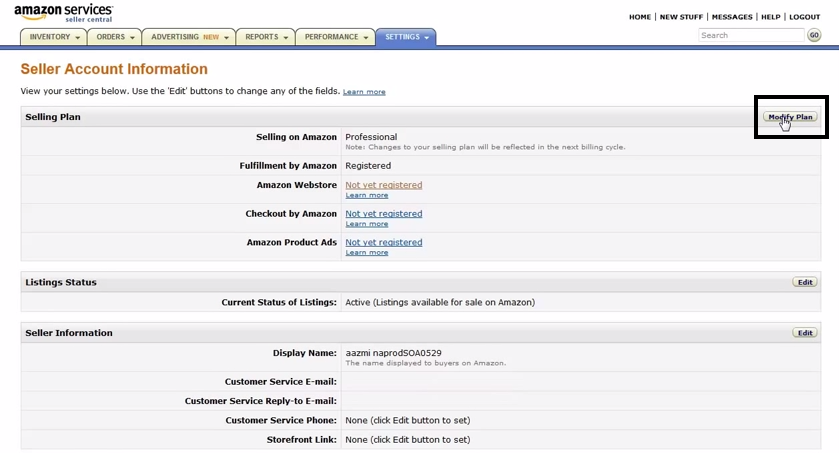Click display name aazmi naprodSOA0529
This screenshot has height=453, width=839.
click(x=393, y=353)
